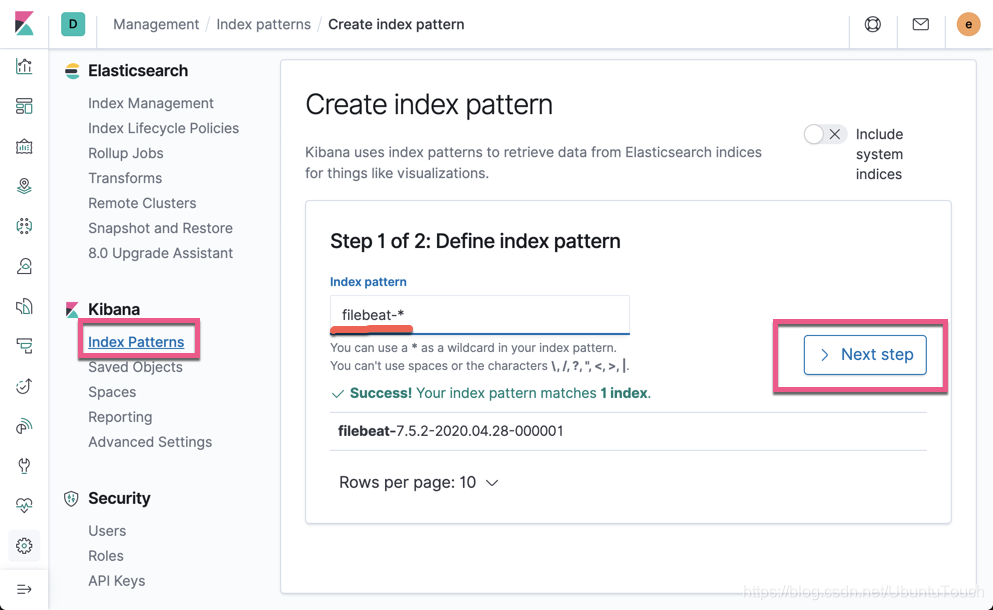
Task: Open API Keys under Security
Action: coord(117,581)
